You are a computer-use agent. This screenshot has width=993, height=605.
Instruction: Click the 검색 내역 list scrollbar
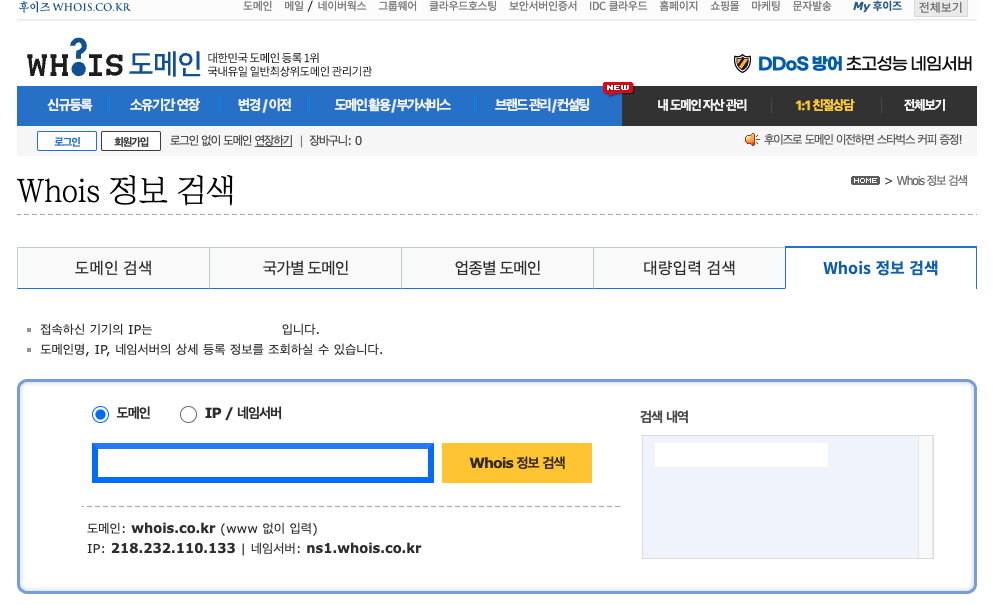(926, 497)
